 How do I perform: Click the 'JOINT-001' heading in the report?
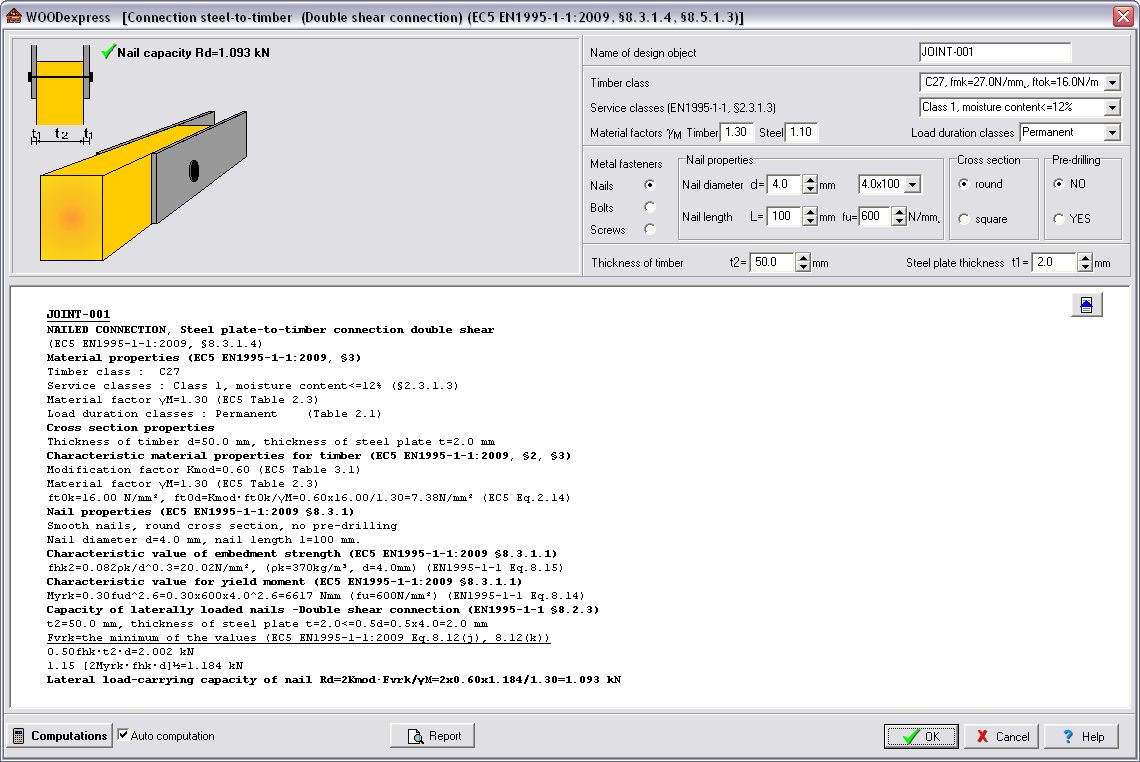point(78,314)
